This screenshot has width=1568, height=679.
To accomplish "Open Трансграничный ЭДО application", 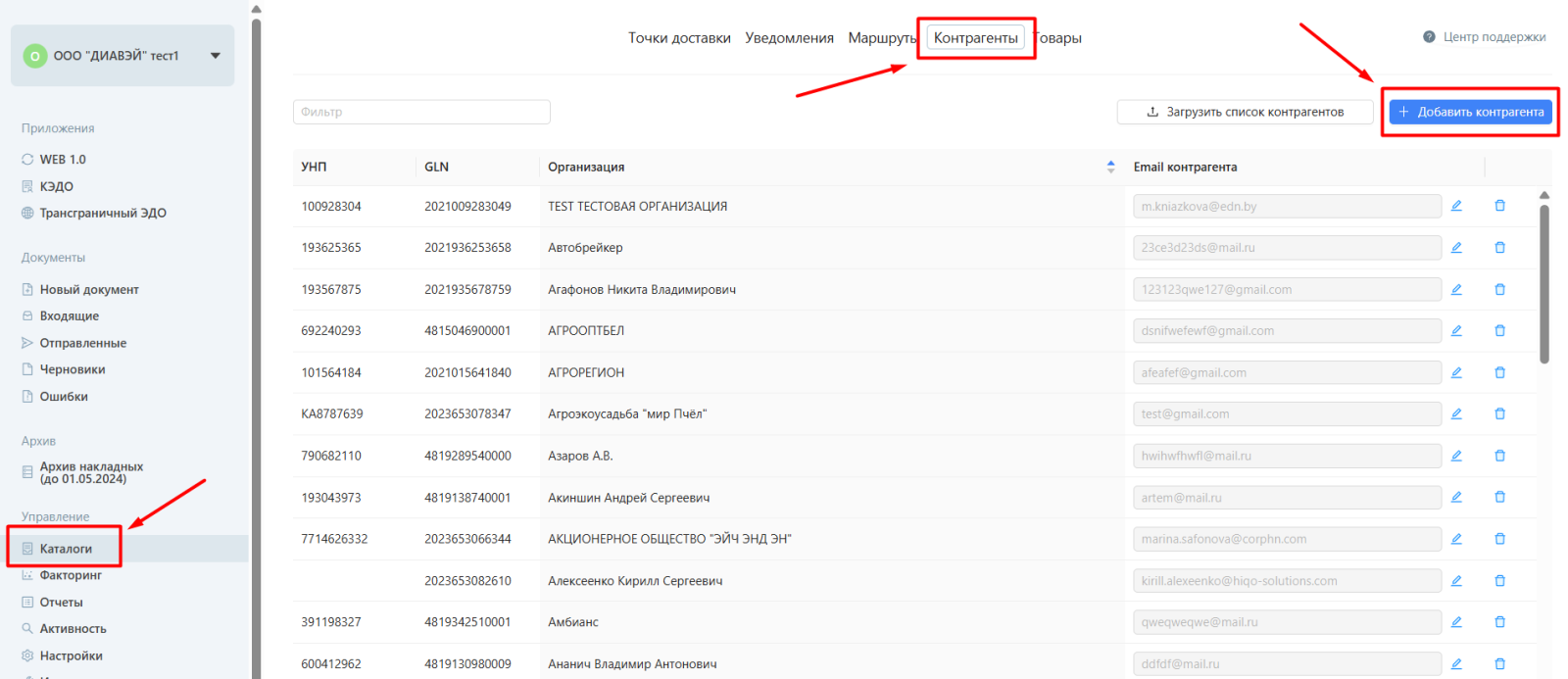I will pos(102,213).
